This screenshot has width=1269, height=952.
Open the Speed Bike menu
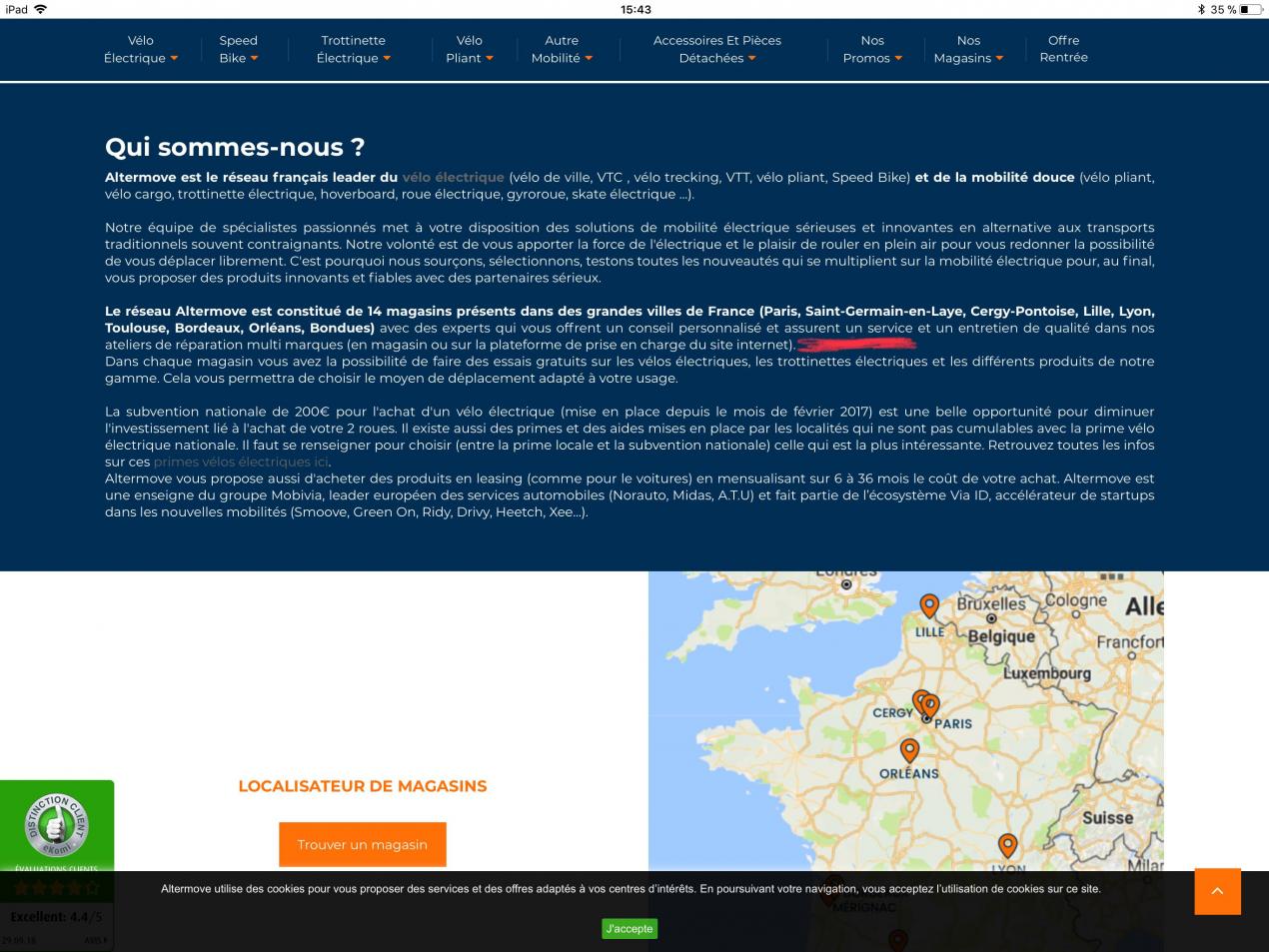(239, 49)
